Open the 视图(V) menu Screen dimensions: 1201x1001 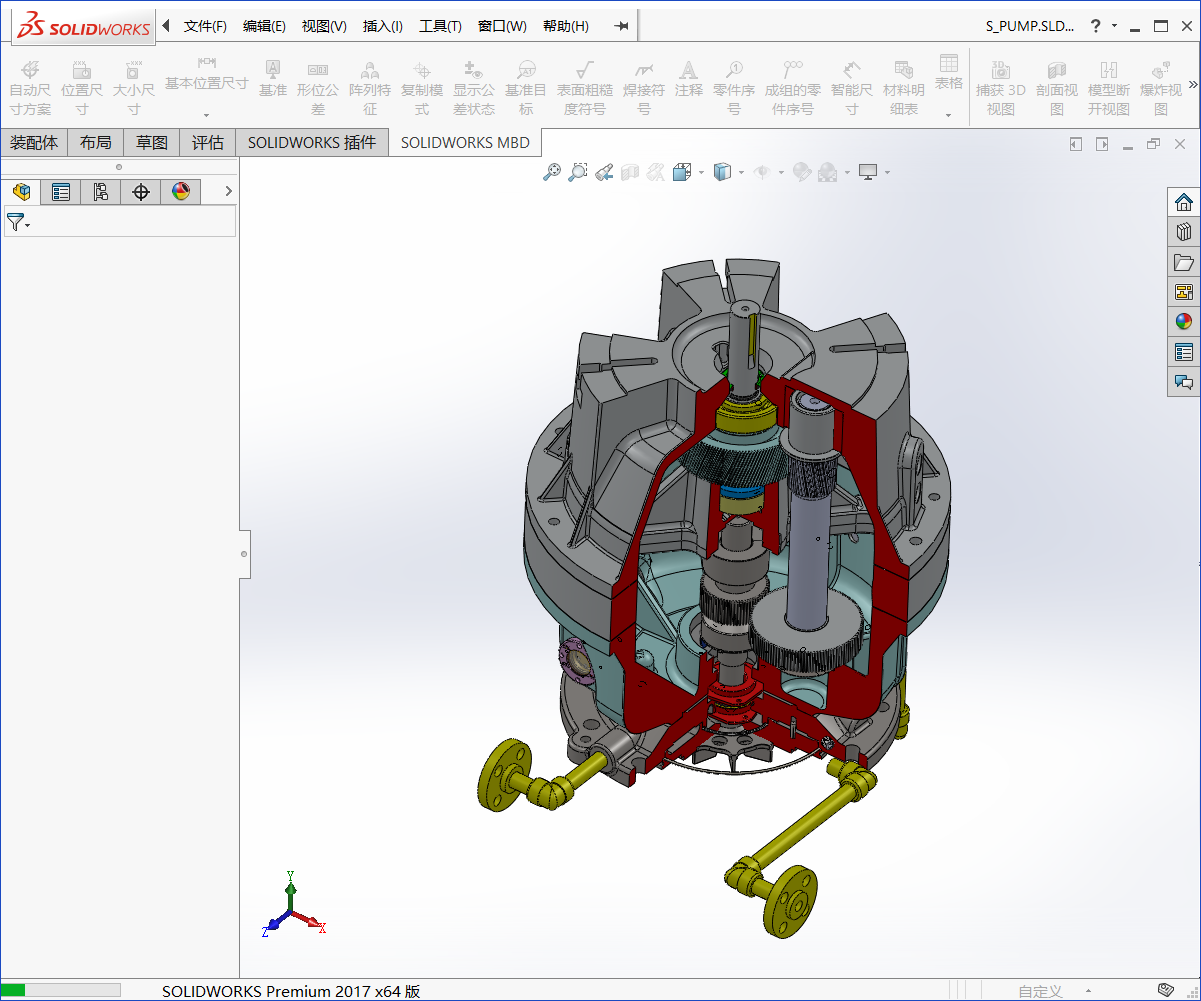tap(324, 26)
